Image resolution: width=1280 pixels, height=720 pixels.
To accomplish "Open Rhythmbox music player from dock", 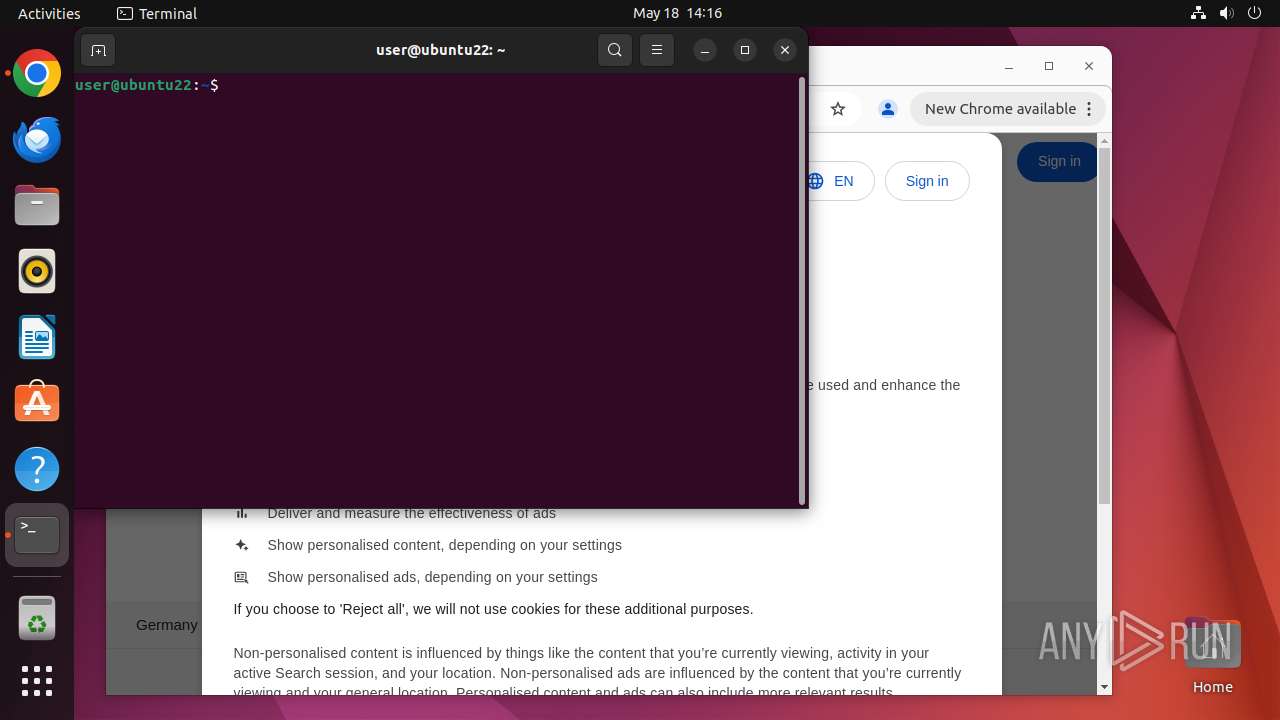I will [x=37, y=271].
